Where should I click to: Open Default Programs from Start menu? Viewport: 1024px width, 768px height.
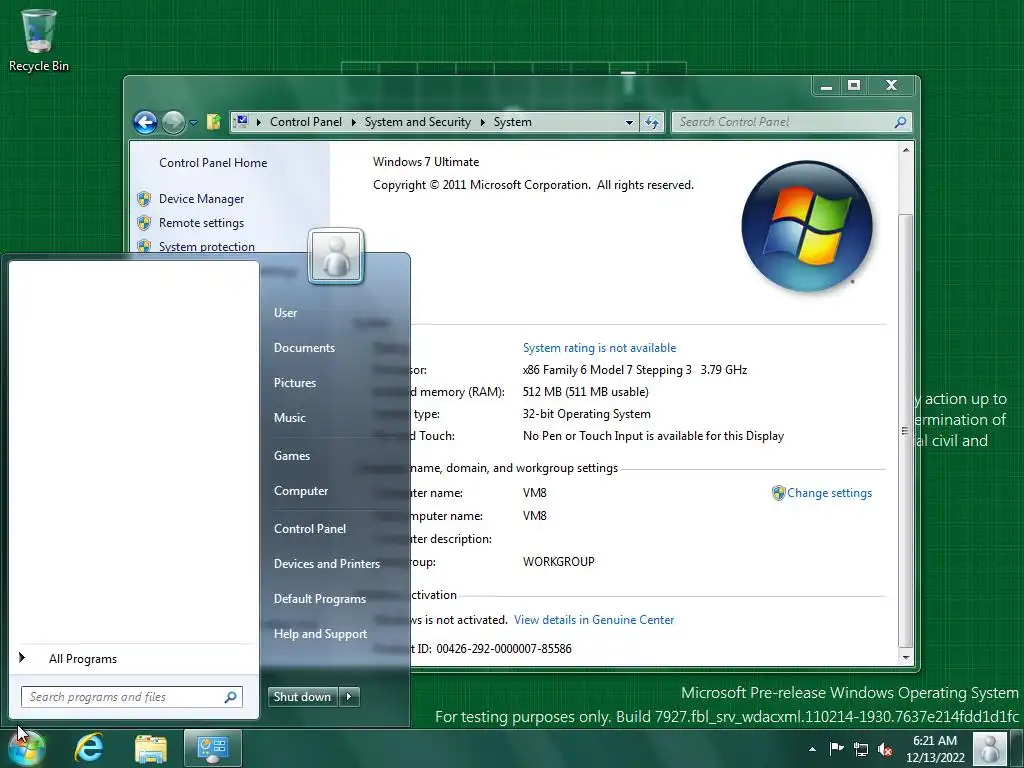point(319,599)
